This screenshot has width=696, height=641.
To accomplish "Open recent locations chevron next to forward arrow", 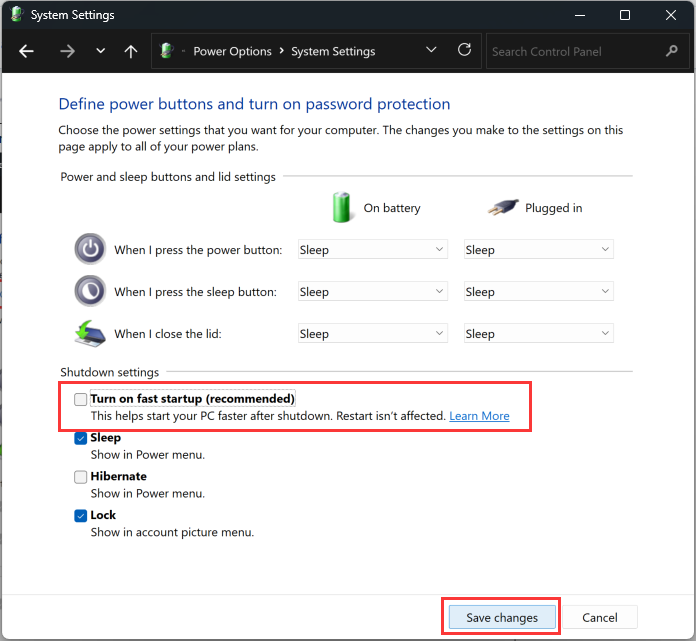I will click(101, 51).
